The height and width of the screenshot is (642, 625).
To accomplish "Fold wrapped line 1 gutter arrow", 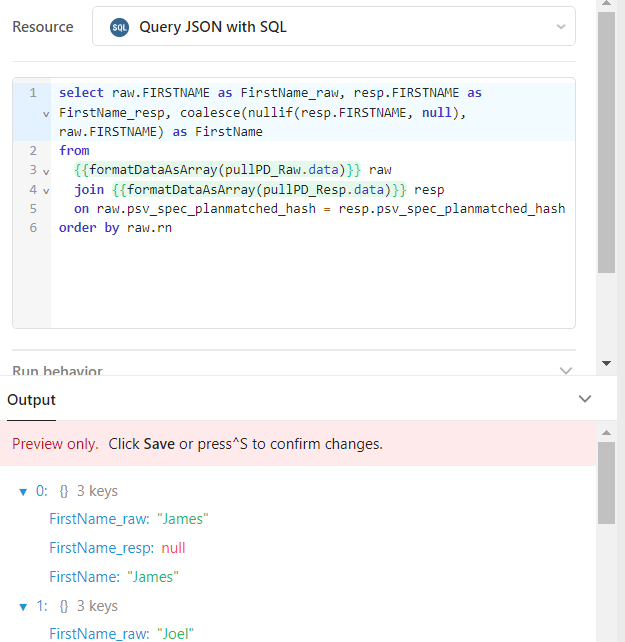I will (x=46, y=113).
